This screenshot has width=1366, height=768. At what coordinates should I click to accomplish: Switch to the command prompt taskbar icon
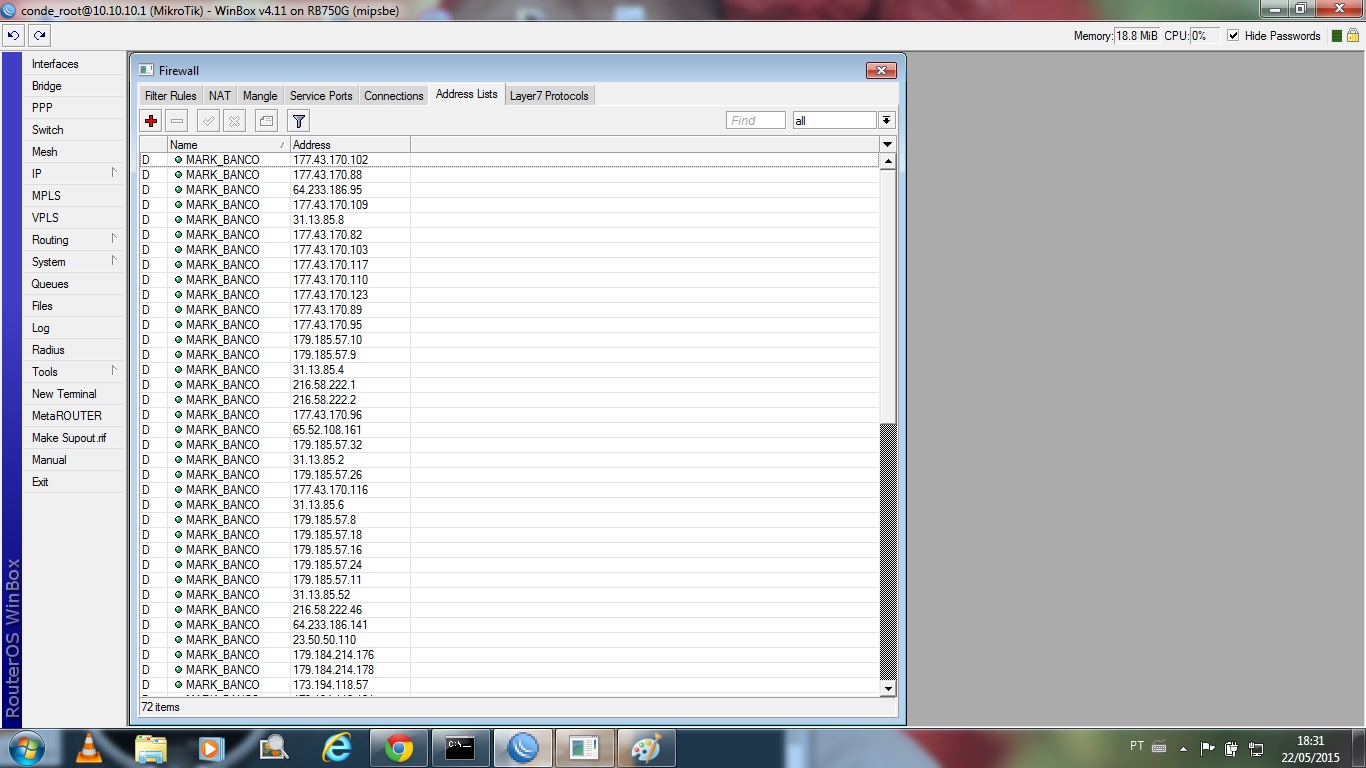point(460,748)
